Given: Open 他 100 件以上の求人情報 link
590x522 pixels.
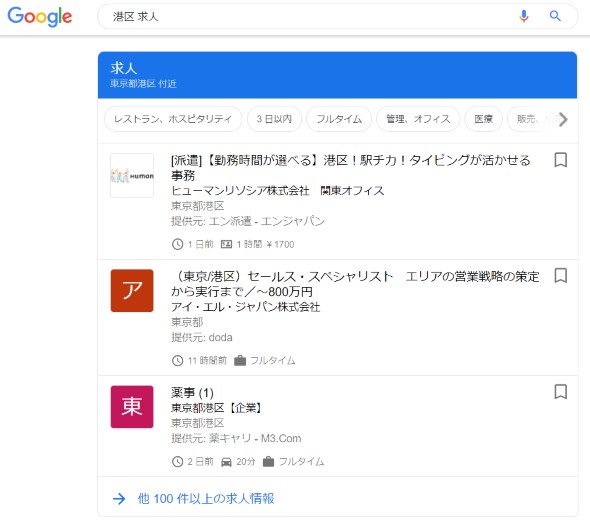Looking at the screenshot, I should point(206,499).
